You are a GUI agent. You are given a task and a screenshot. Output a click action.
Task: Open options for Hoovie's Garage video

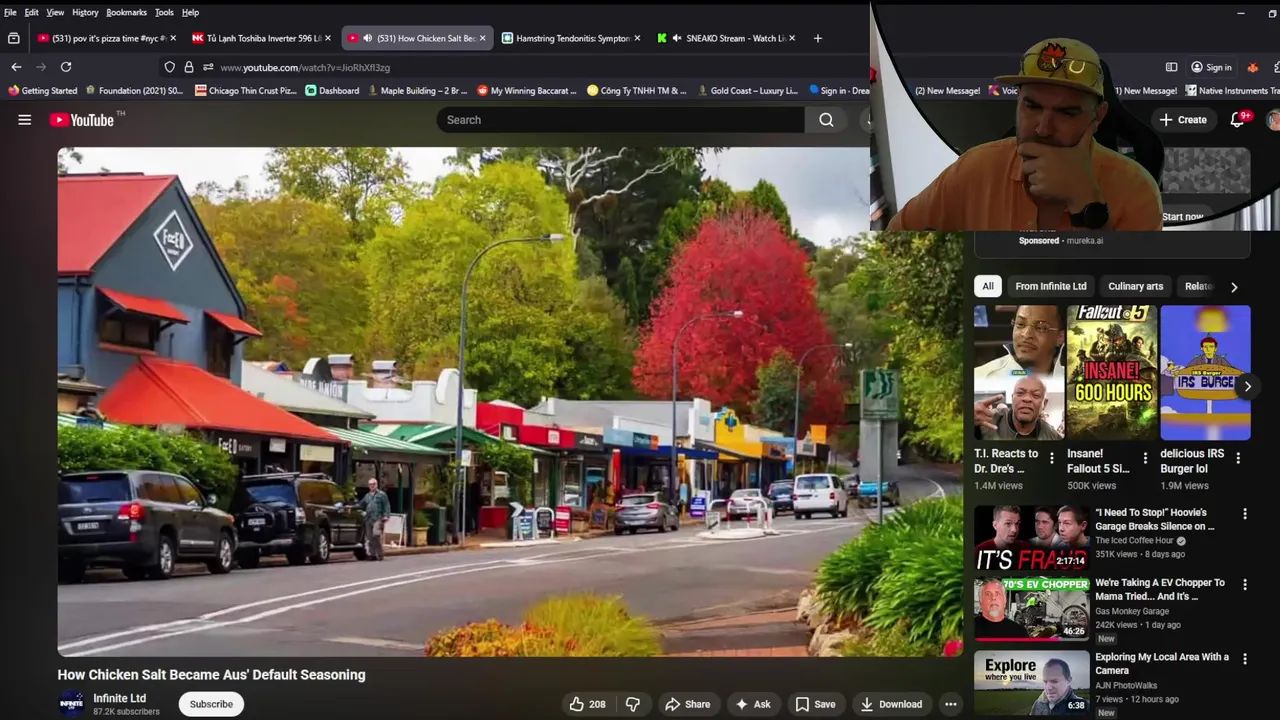tap(1245, 514)
